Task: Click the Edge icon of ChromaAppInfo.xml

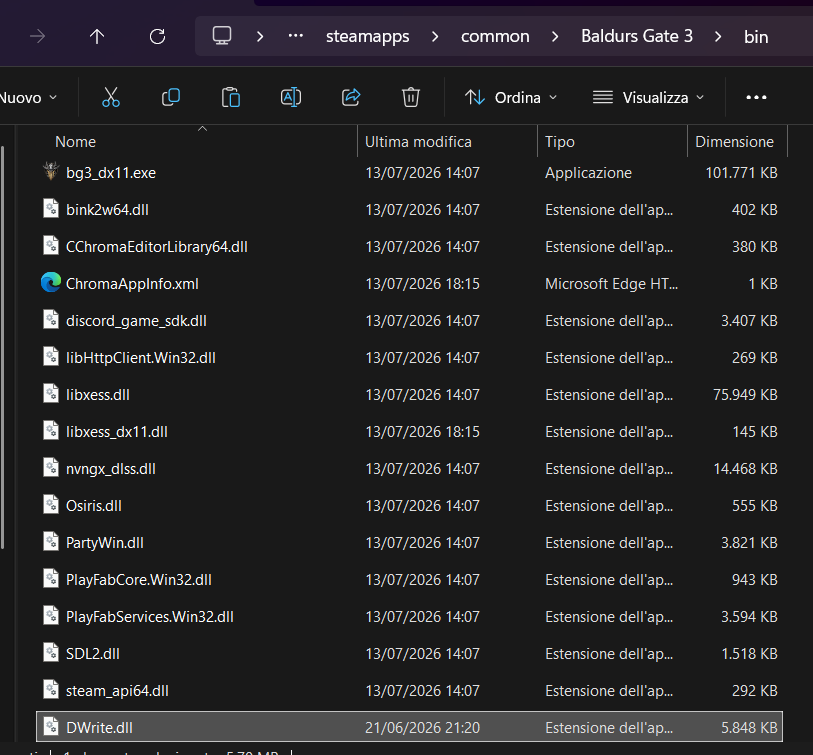Action: [x=51, y=283]
